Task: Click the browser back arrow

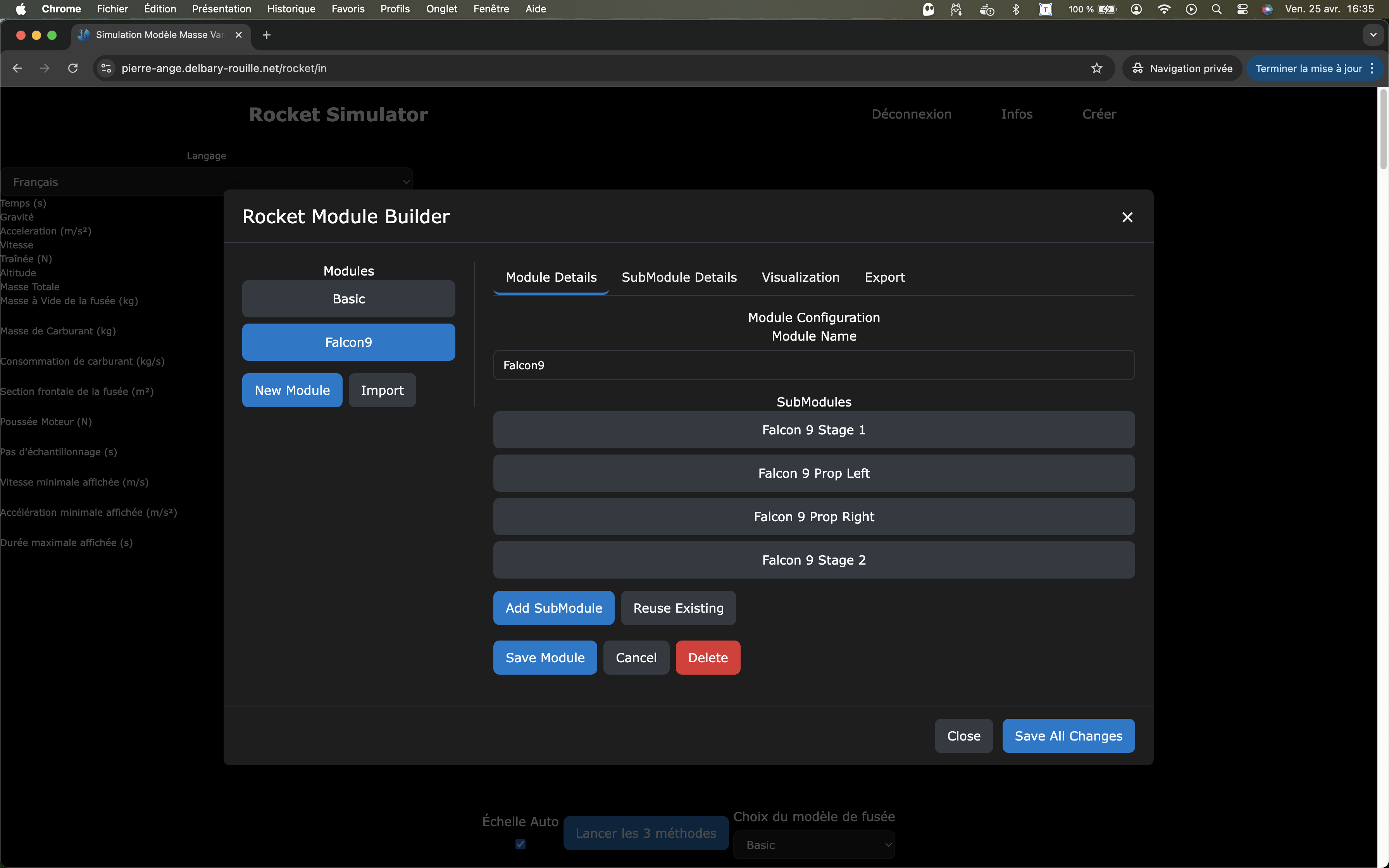Action: (x=17, y=68)
